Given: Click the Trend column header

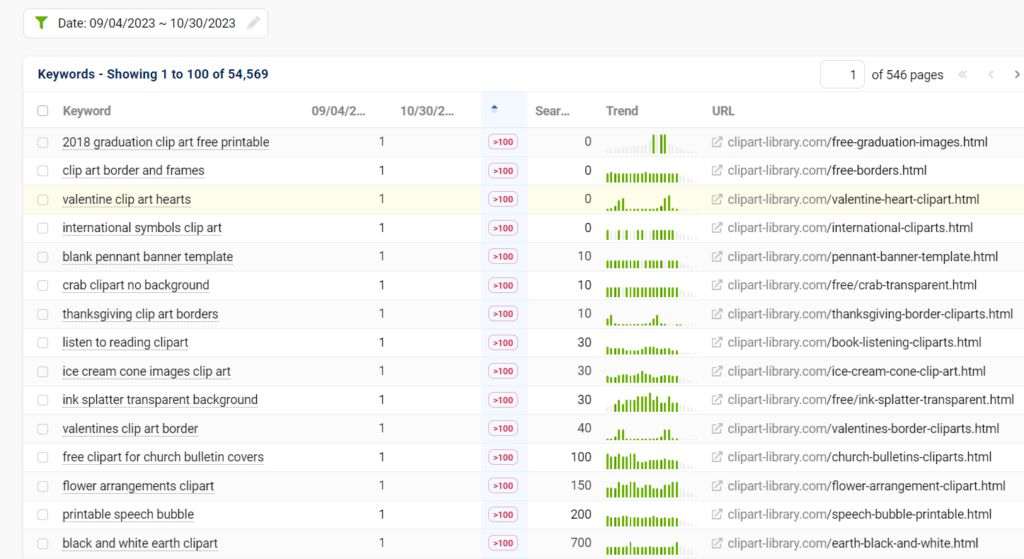Looking at the screenshot, I should click(622, 111).
